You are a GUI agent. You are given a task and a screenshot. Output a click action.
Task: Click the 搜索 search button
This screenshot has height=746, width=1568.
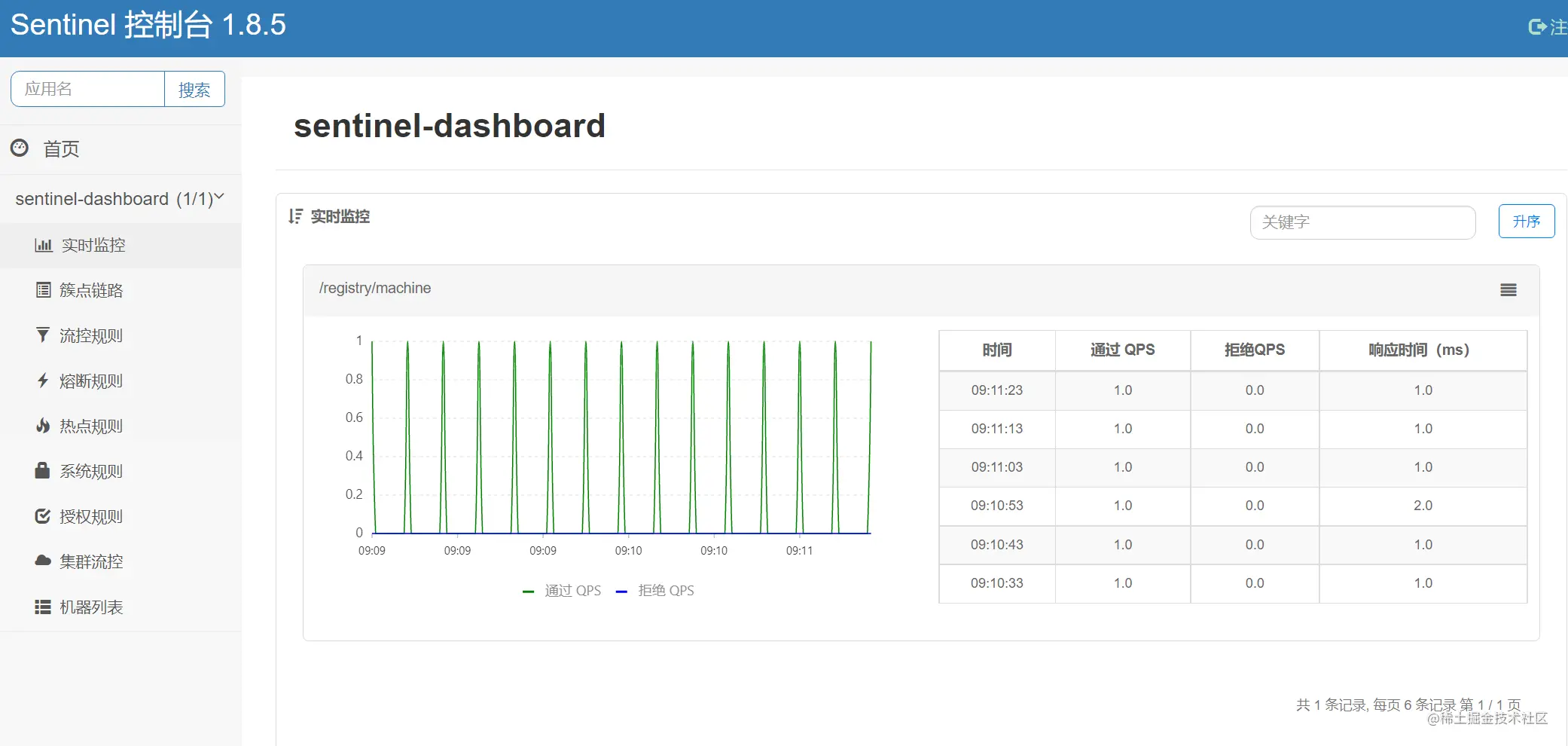tap(194, 89)
